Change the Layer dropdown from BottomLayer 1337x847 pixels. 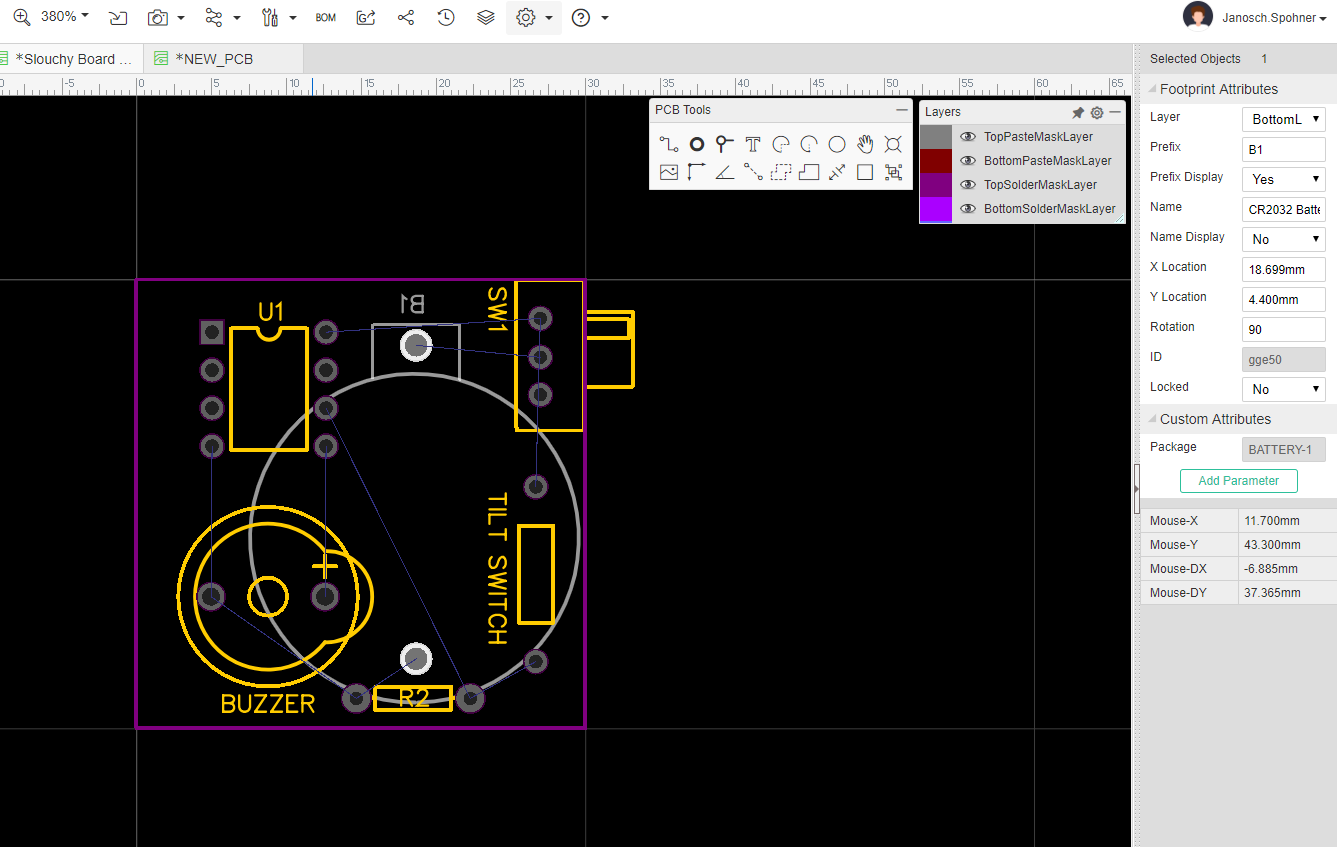[1283, 119]
